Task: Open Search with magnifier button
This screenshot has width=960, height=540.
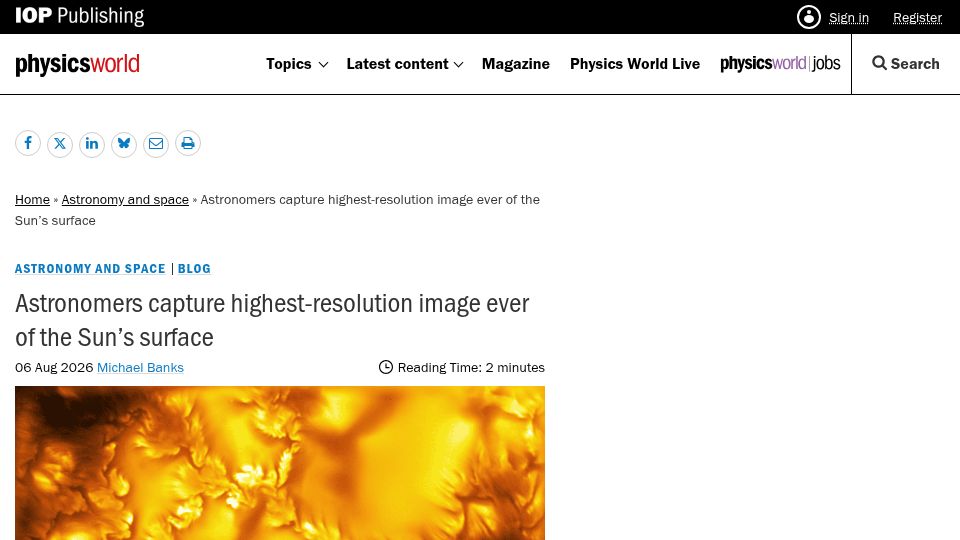Action: pyautogui.click(x=906, y=64)
